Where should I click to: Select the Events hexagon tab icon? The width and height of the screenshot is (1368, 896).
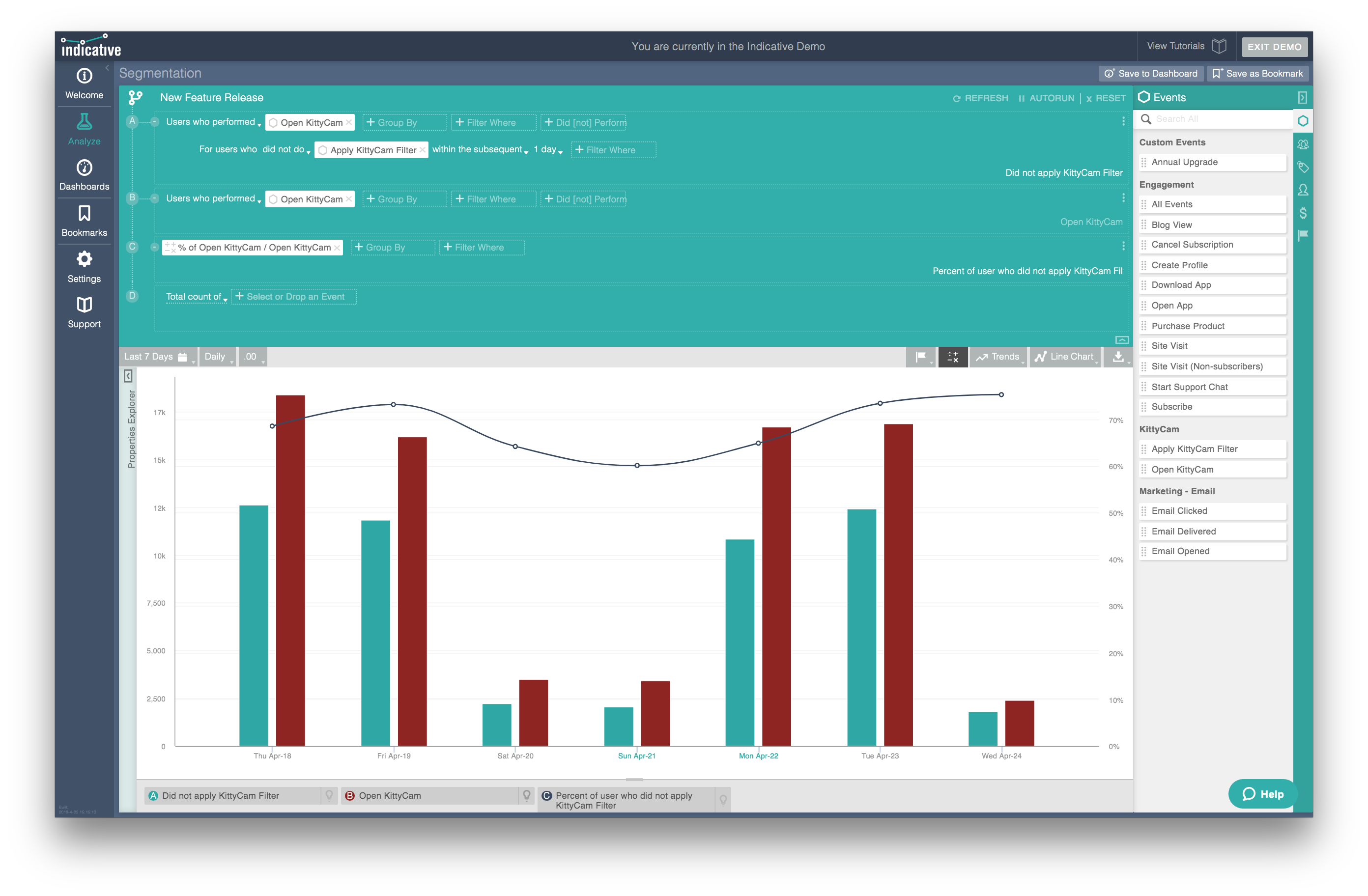click(1303, 121)
